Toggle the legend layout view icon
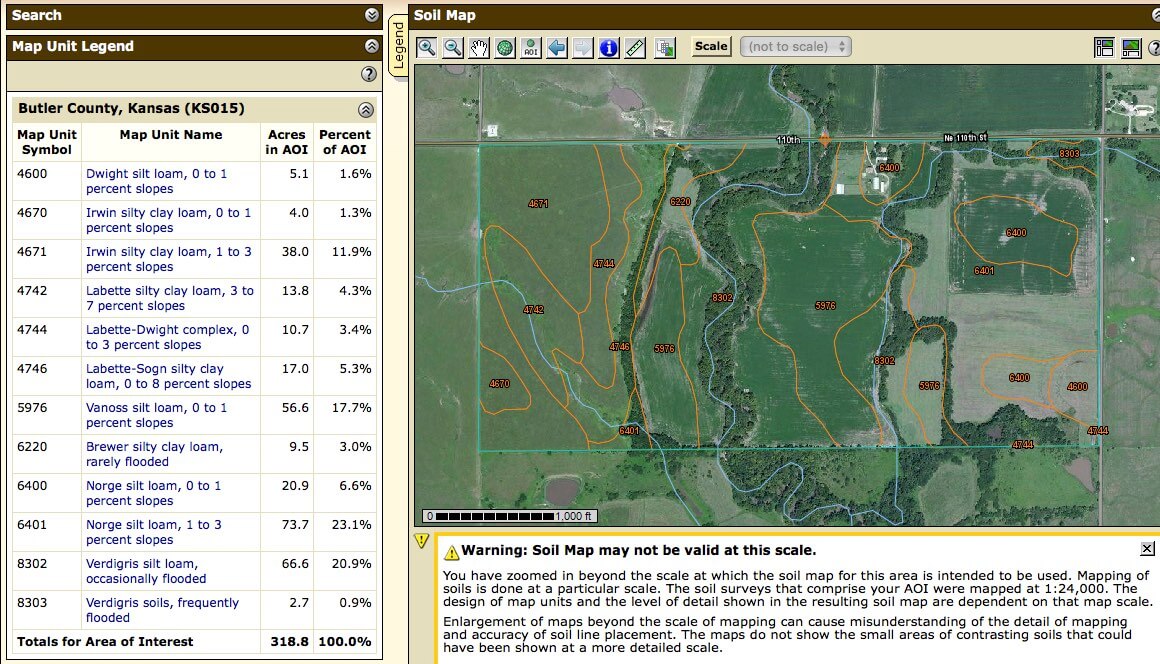 [1104, 47]
